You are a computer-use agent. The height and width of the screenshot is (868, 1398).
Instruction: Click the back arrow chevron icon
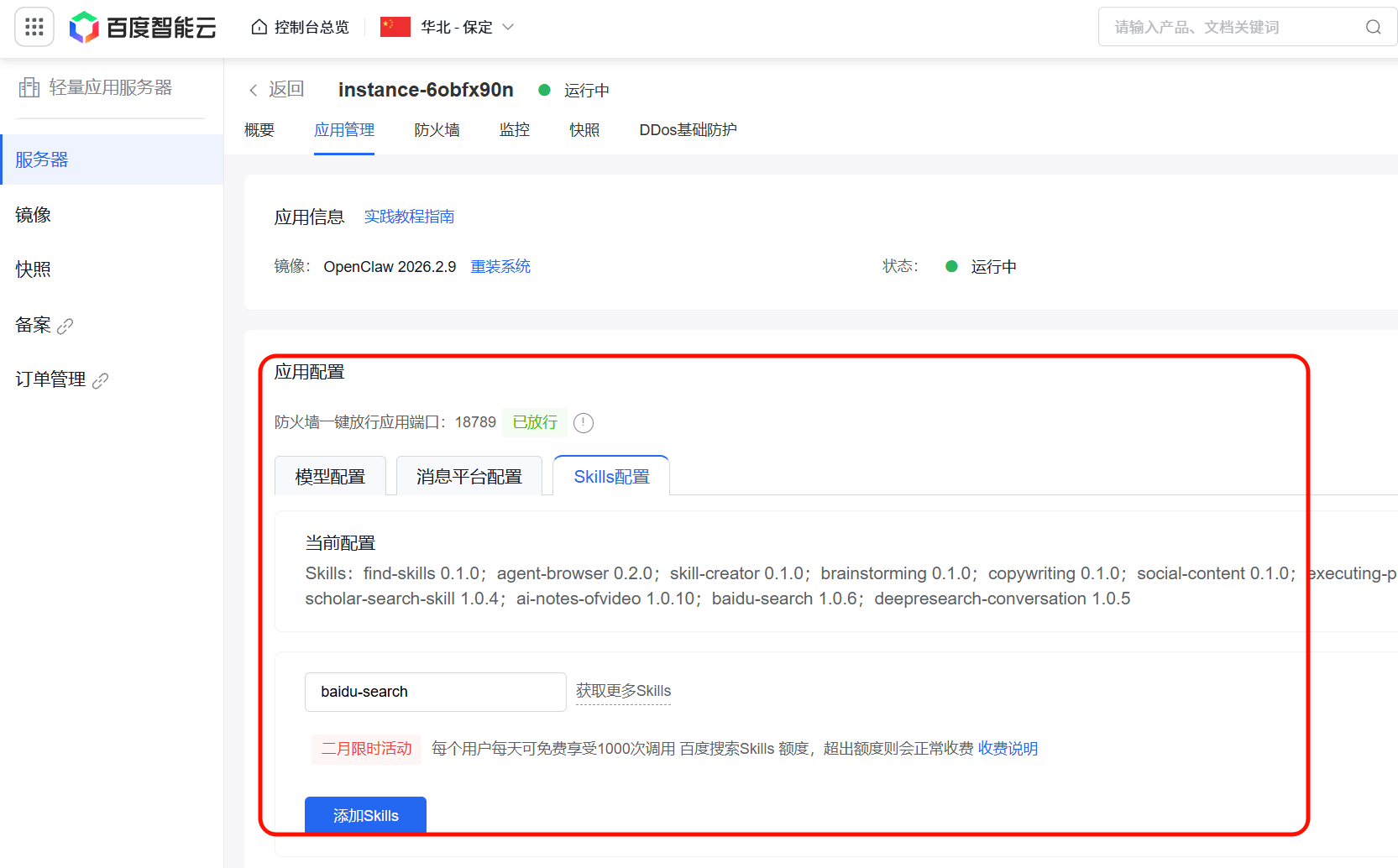(254, 91)
